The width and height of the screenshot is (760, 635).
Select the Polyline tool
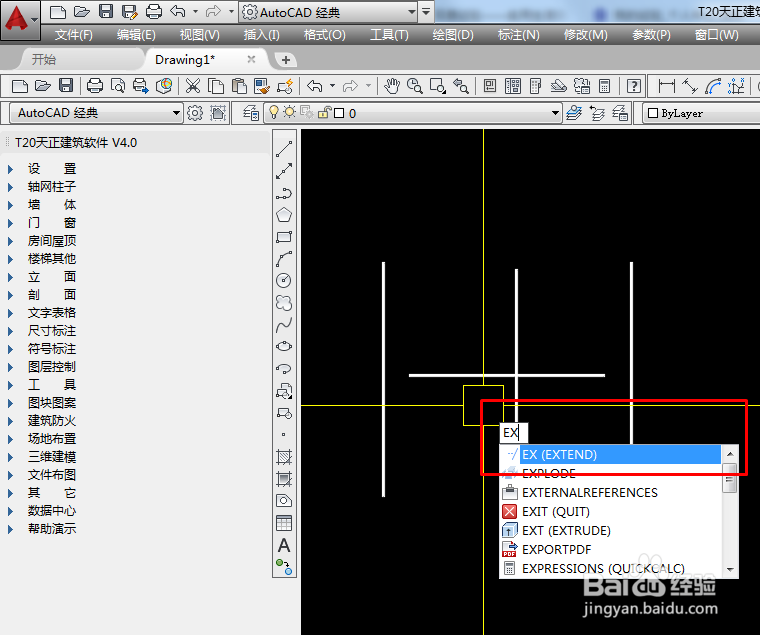284,193
